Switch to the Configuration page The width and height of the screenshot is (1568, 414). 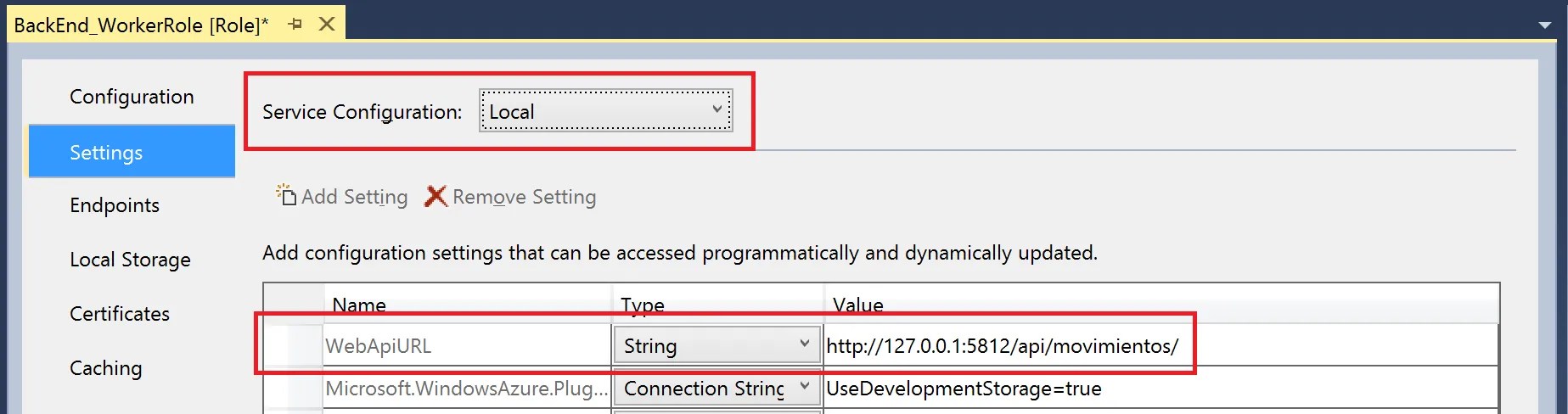[x=132, y=97]
